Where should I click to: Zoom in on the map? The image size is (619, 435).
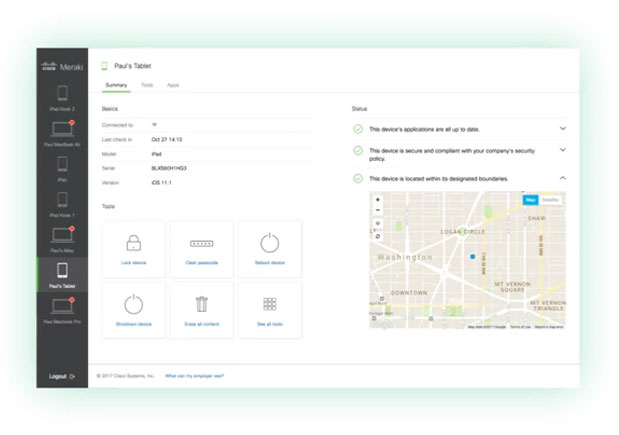coord(378,199)
